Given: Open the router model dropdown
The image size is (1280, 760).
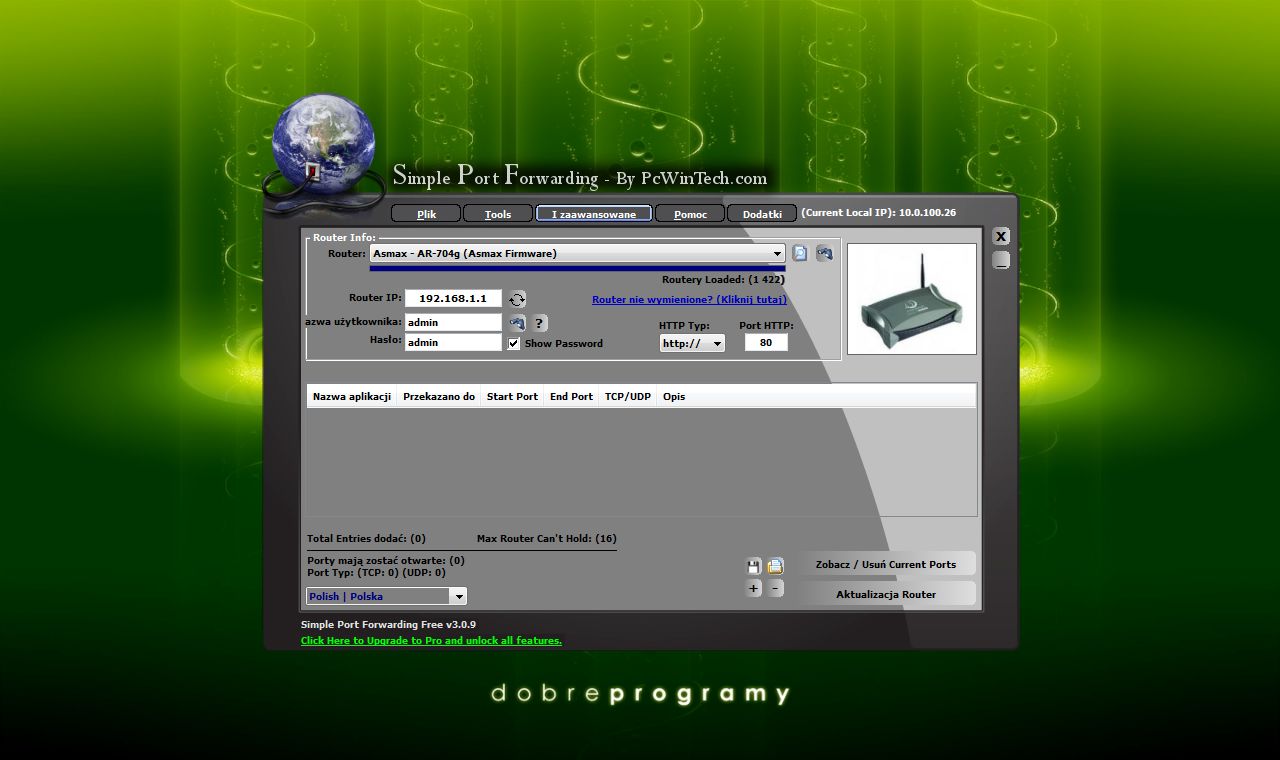Looking at the screenshot, I should pos(777,253).
